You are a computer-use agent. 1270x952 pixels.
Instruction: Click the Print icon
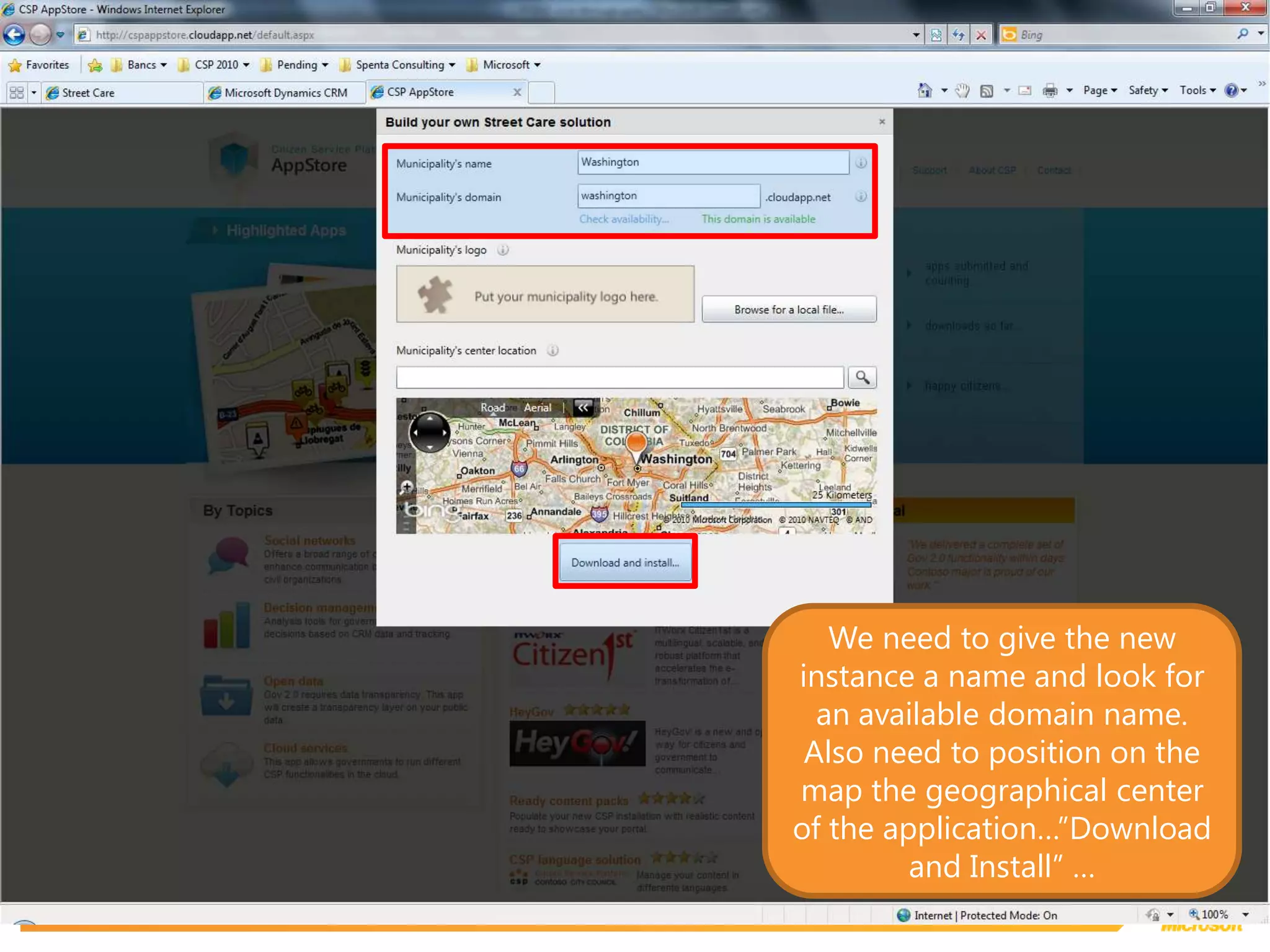1050,91
